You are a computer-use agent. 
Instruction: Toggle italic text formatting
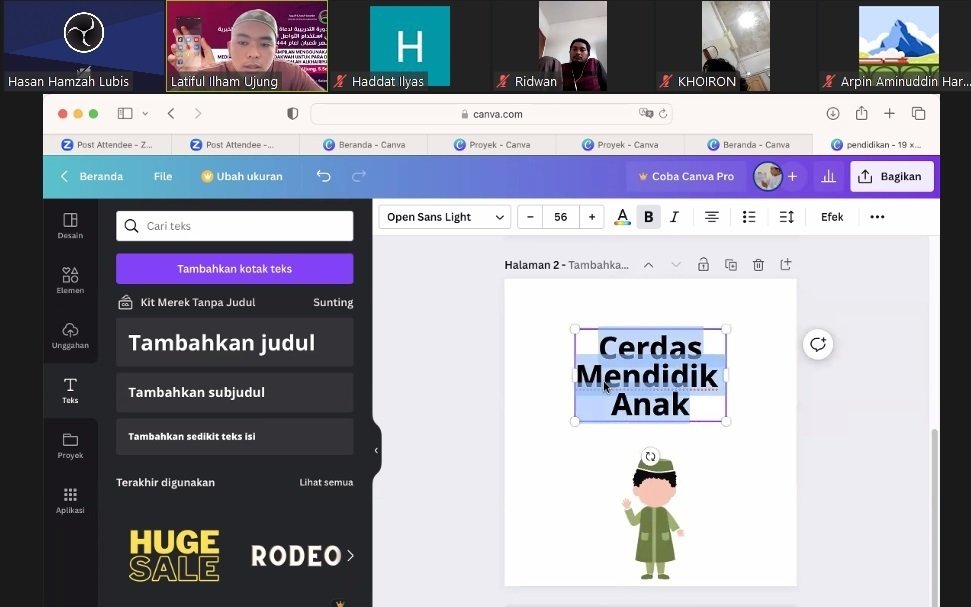[x=674, y=217]
